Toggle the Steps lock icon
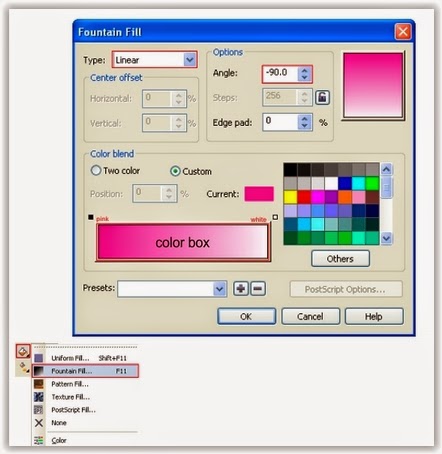 pyautogui.click(x=323, y=97)
